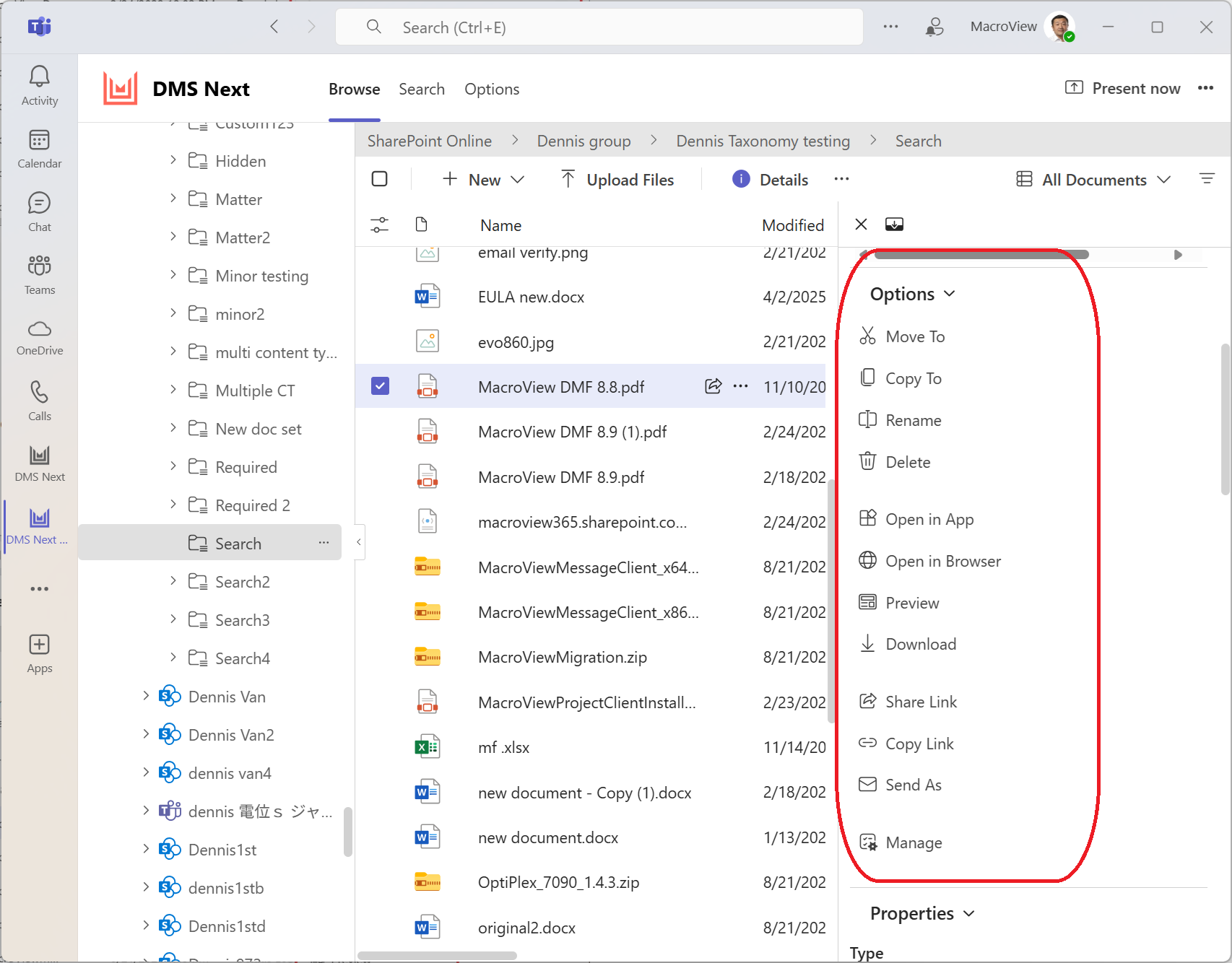Switch to the Browse tab
This screenshot has width=1232, height=963.
354,90
